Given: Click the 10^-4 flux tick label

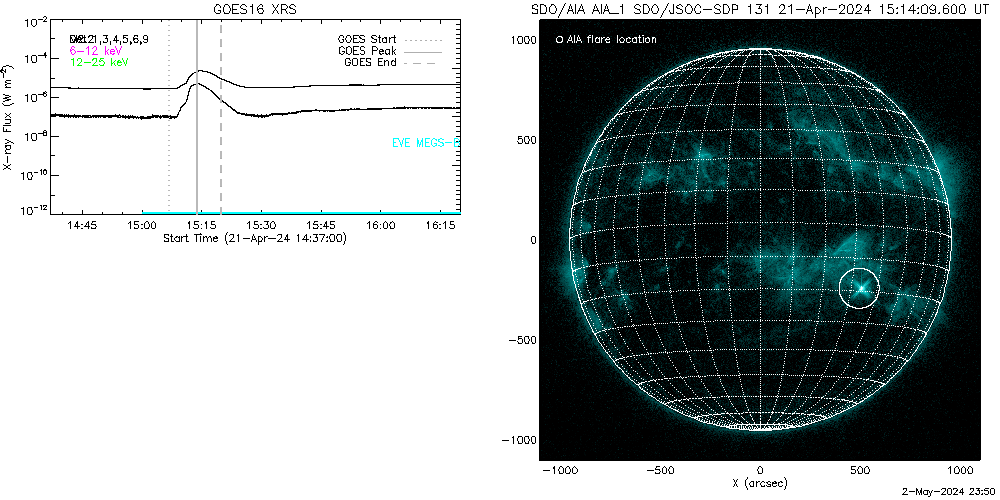Looking at the screenshot, I should click(34, 57).
